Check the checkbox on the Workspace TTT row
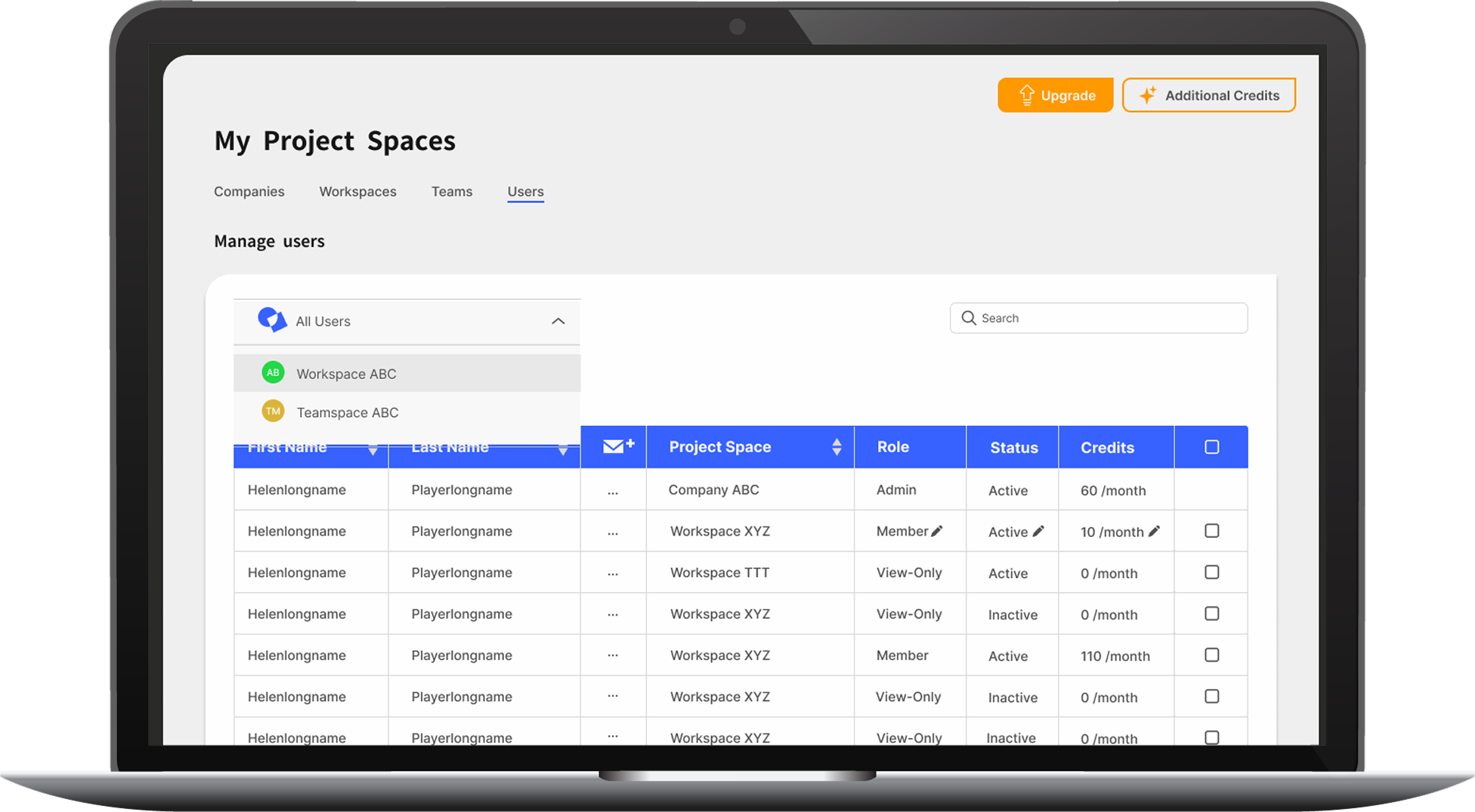Screen dimensions: 1475x812 (1212, 572)
